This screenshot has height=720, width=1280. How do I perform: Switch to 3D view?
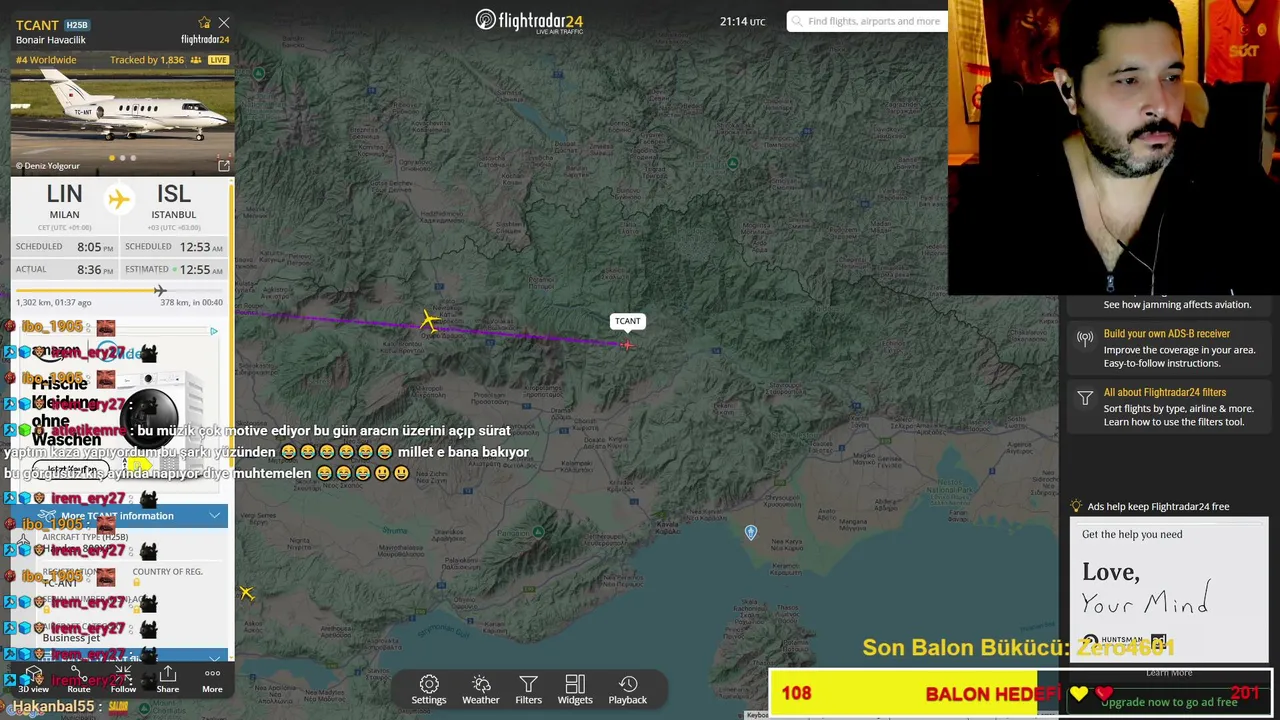[x=33, y=680]
